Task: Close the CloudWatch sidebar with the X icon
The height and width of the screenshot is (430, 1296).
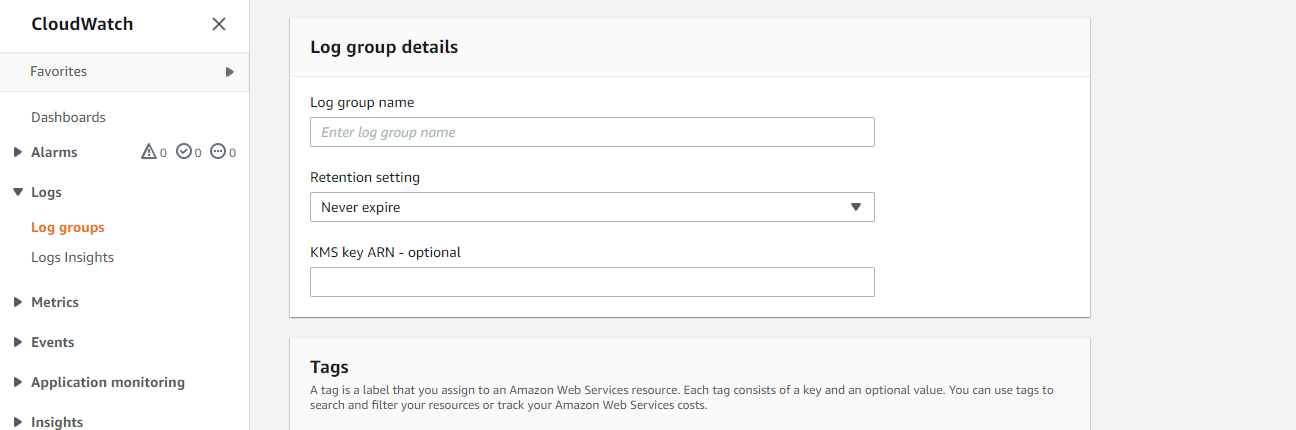Action: (219, 24)
